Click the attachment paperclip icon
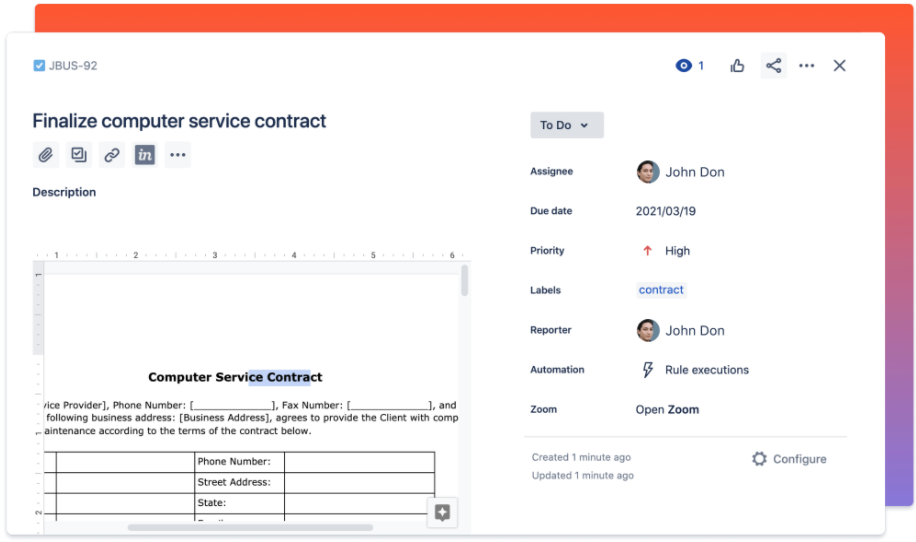Viewport: 916px width, 542px height. point(45,155)
